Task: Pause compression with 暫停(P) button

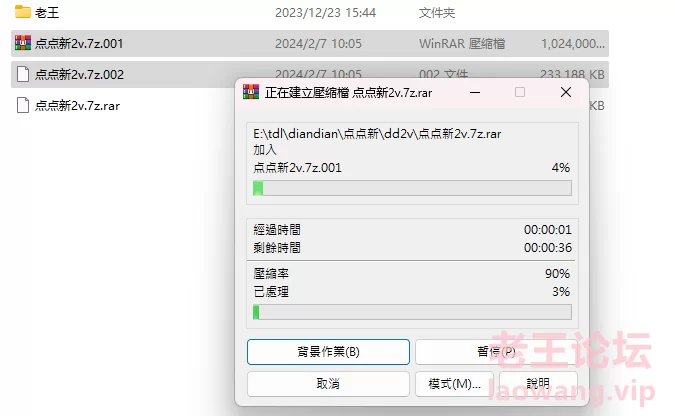Action: [496, 352]
